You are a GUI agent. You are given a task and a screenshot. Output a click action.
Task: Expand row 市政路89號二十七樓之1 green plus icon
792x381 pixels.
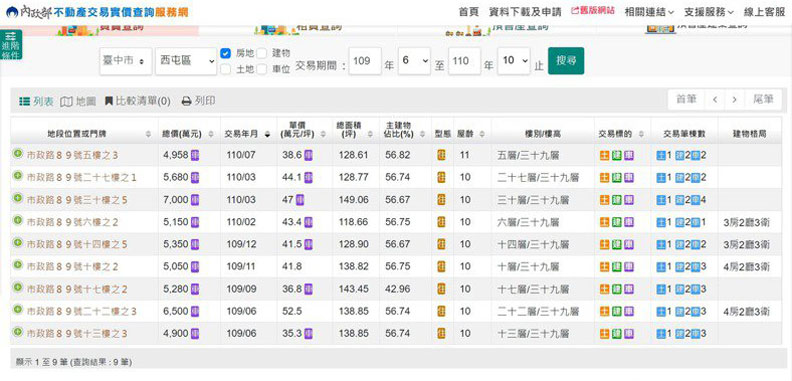pyautogui.click(x=18, y=176)
